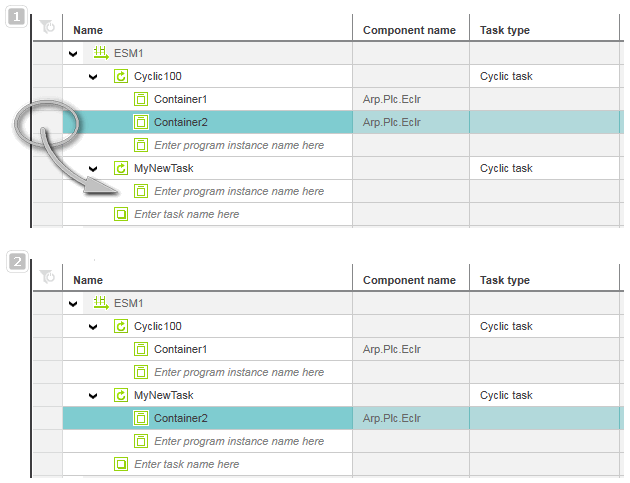The width and height of the screenshot is (630, 483).
Task: Click the Name column header in the upper table
Action: click(88, 30)
